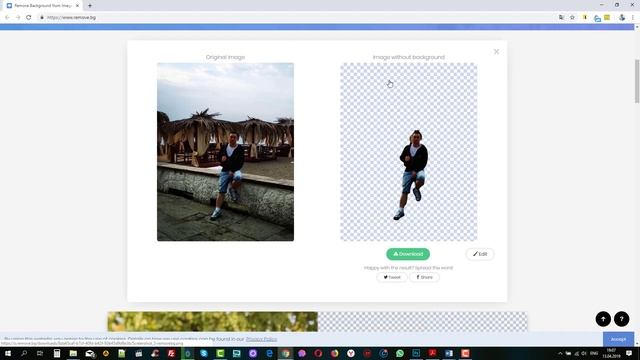Open the Chrome three-dot menu
Viewport: 640px width, 360px height.
[x=633, y=18]
